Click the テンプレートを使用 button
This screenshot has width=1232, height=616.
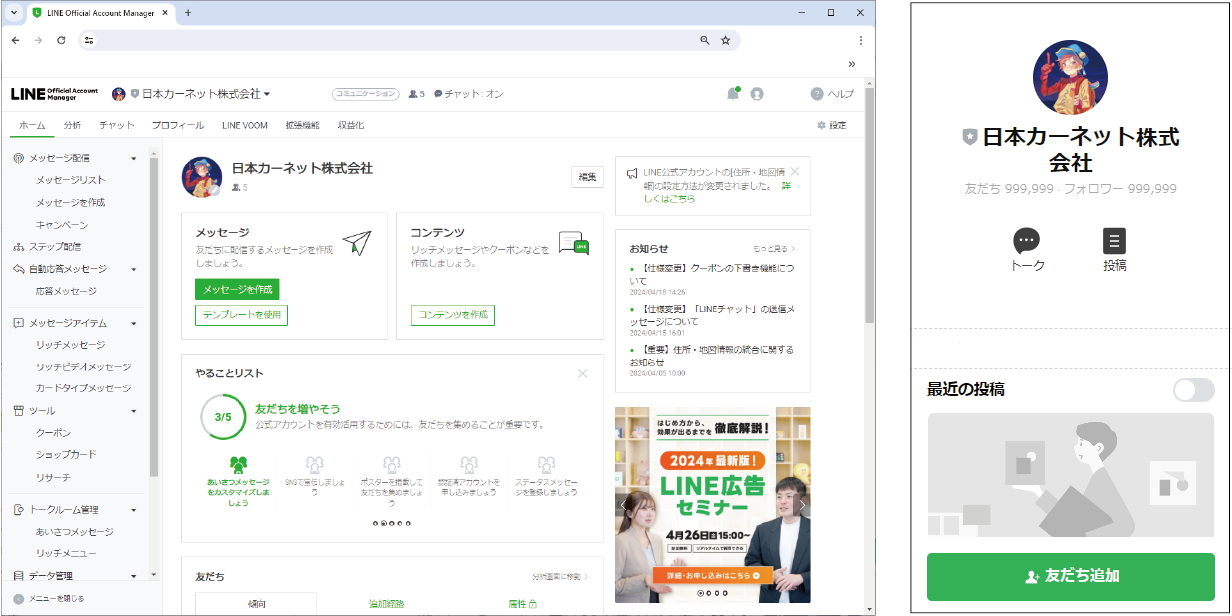[x=241, y=315]
